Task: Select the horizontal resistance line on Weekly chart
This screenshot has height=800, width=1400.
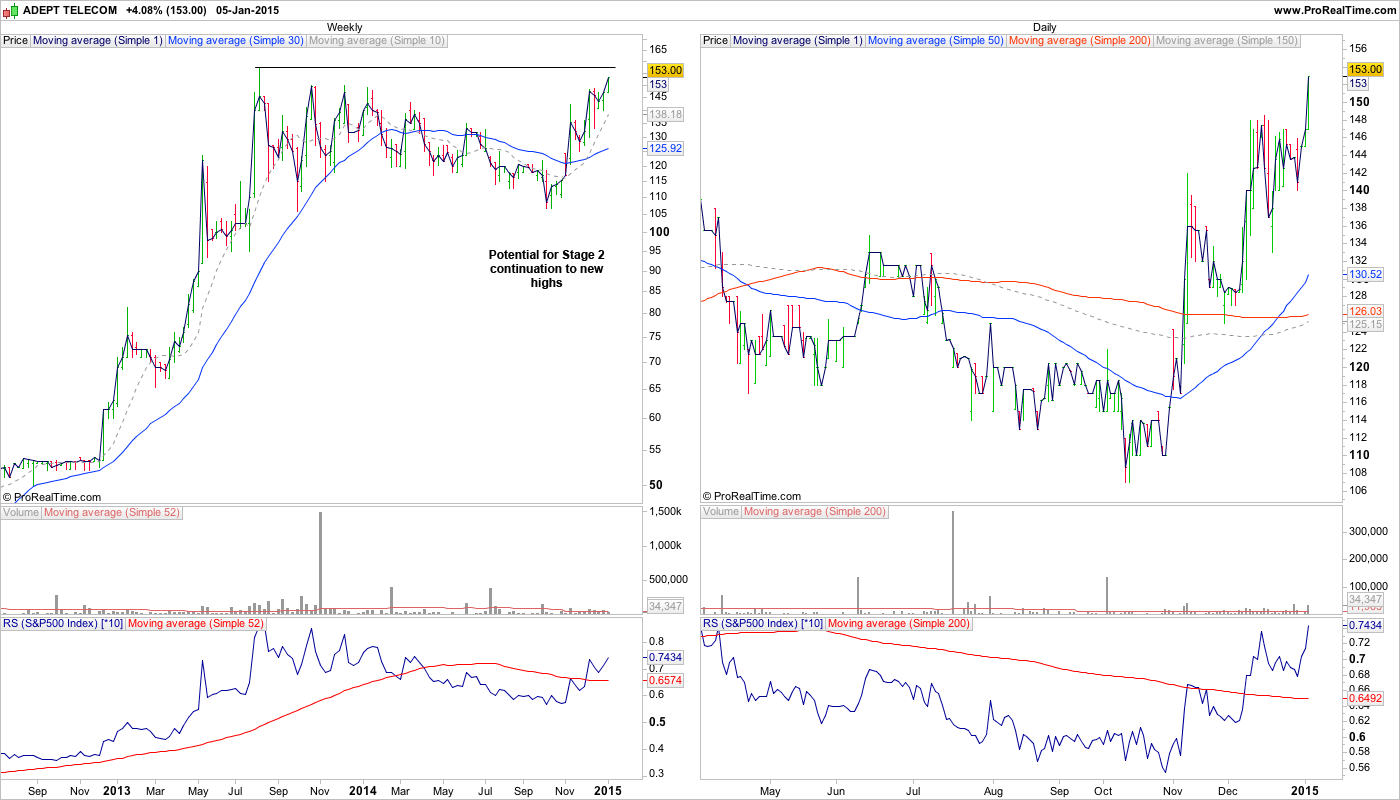Action: click(x=436, y=67)
